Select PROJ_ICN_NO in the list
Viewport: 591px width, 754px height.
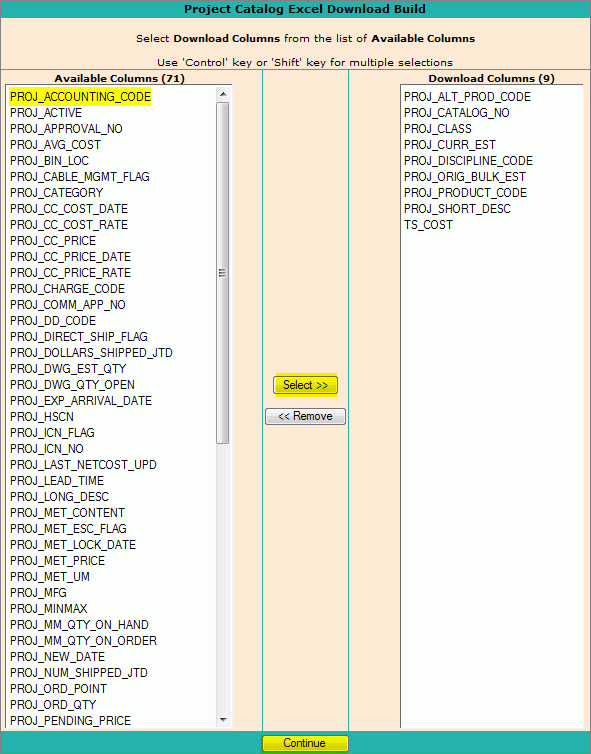(47, 449)
